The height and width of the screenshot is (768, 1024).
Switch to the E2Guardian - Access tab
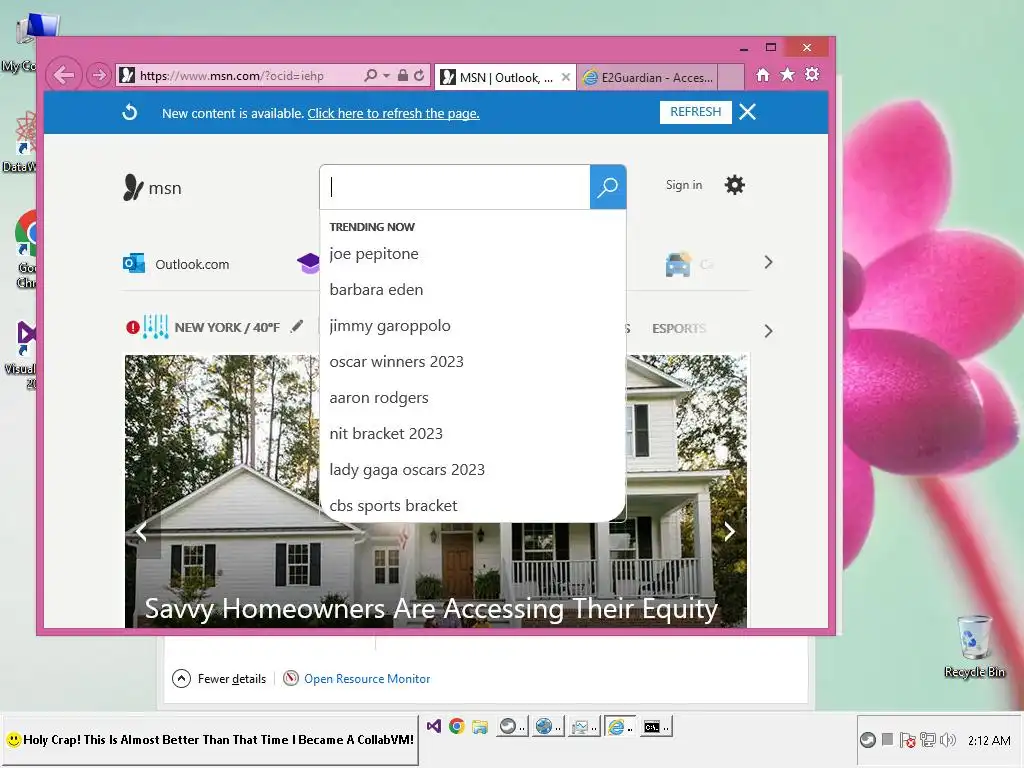point(648,78)
